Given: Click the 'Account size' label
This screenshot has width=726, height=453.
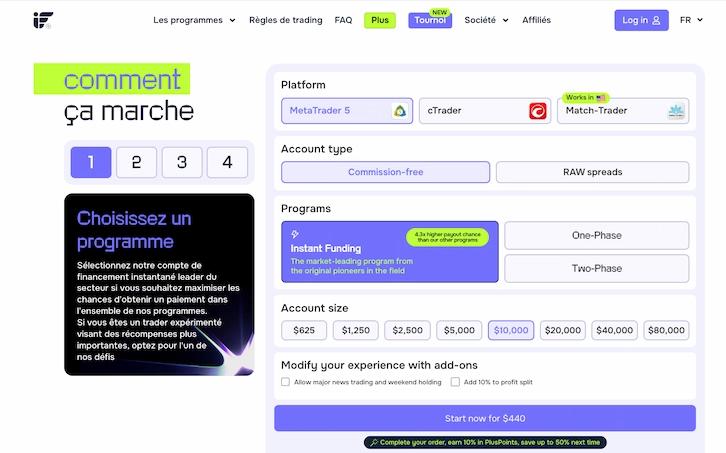Looking at the screenshot, I should coord(314,308).
